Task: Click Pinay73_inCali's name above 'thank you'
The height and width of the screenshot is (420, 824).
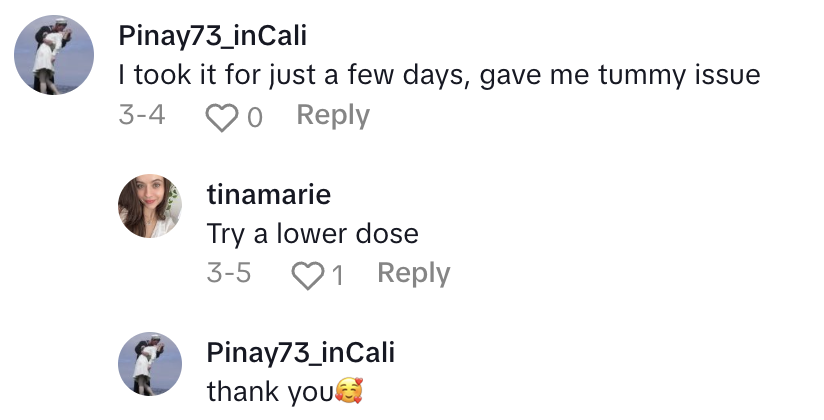Action: click(300, 352)
